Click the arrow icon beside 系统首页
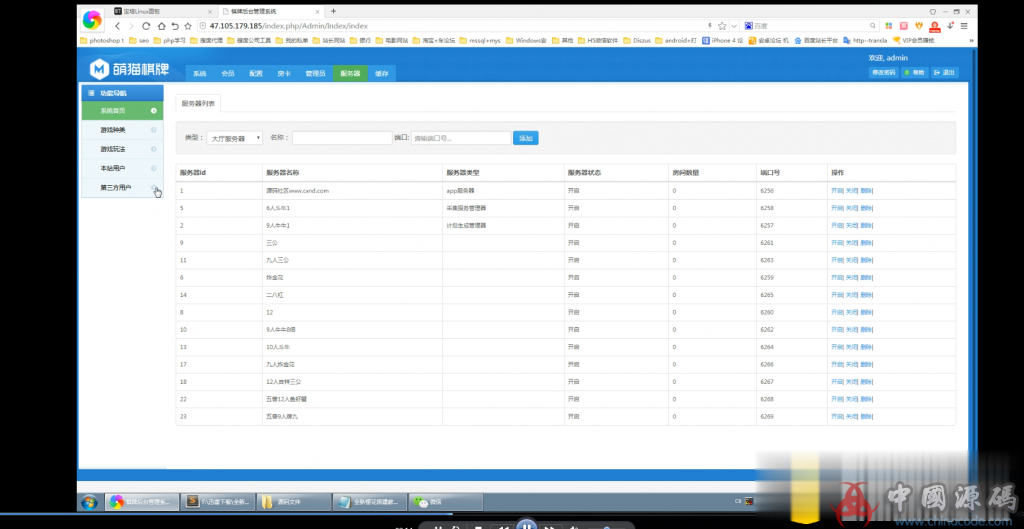Image resolution: width=1024 pixels, height=529 pixels. point(153,111)
